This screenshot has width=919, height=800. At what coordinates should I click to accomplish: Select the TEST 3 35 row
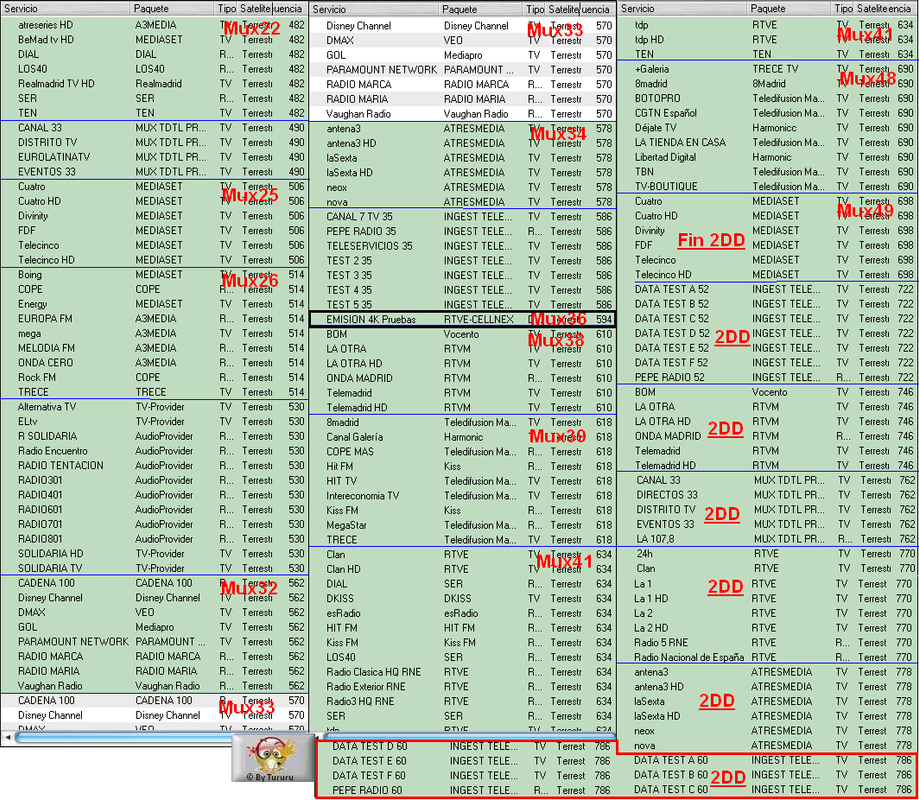click(x=462, y=275)
